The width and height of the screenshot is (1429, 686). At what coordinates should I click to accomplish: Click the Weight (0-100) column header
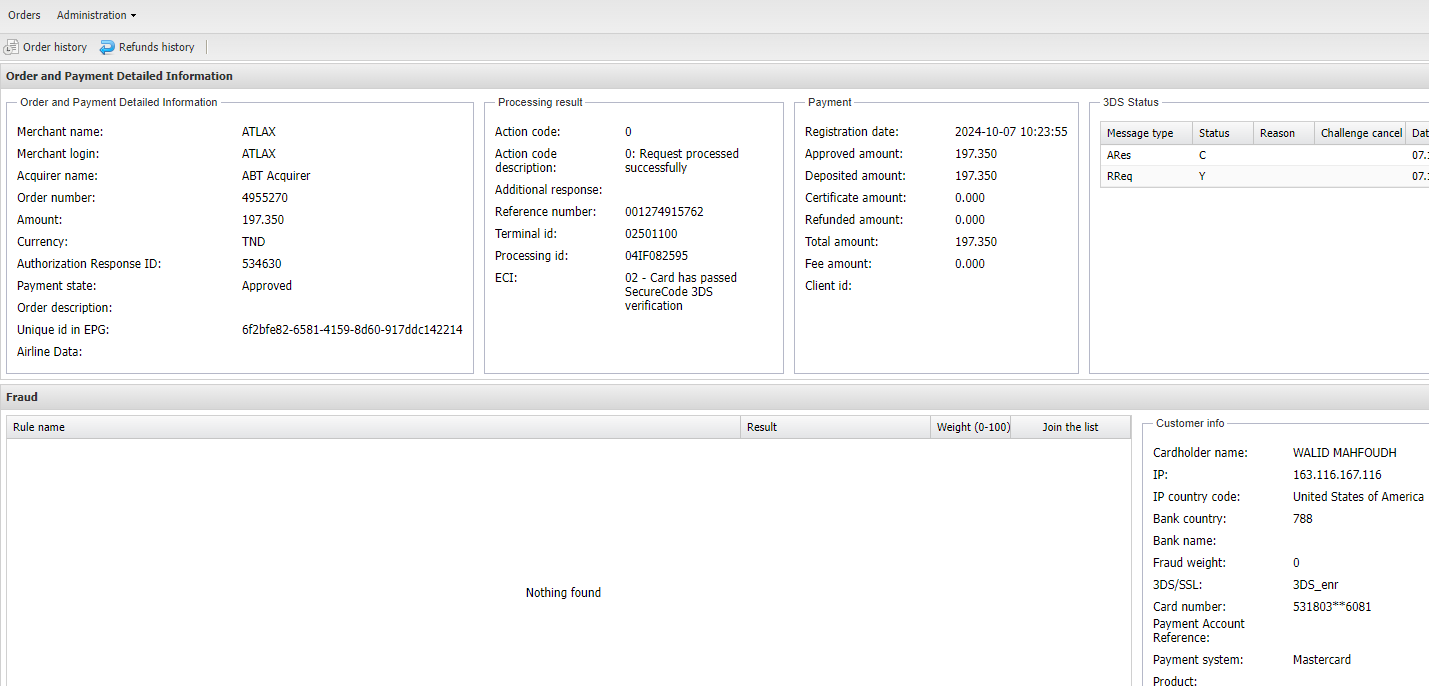coord(972,427)
